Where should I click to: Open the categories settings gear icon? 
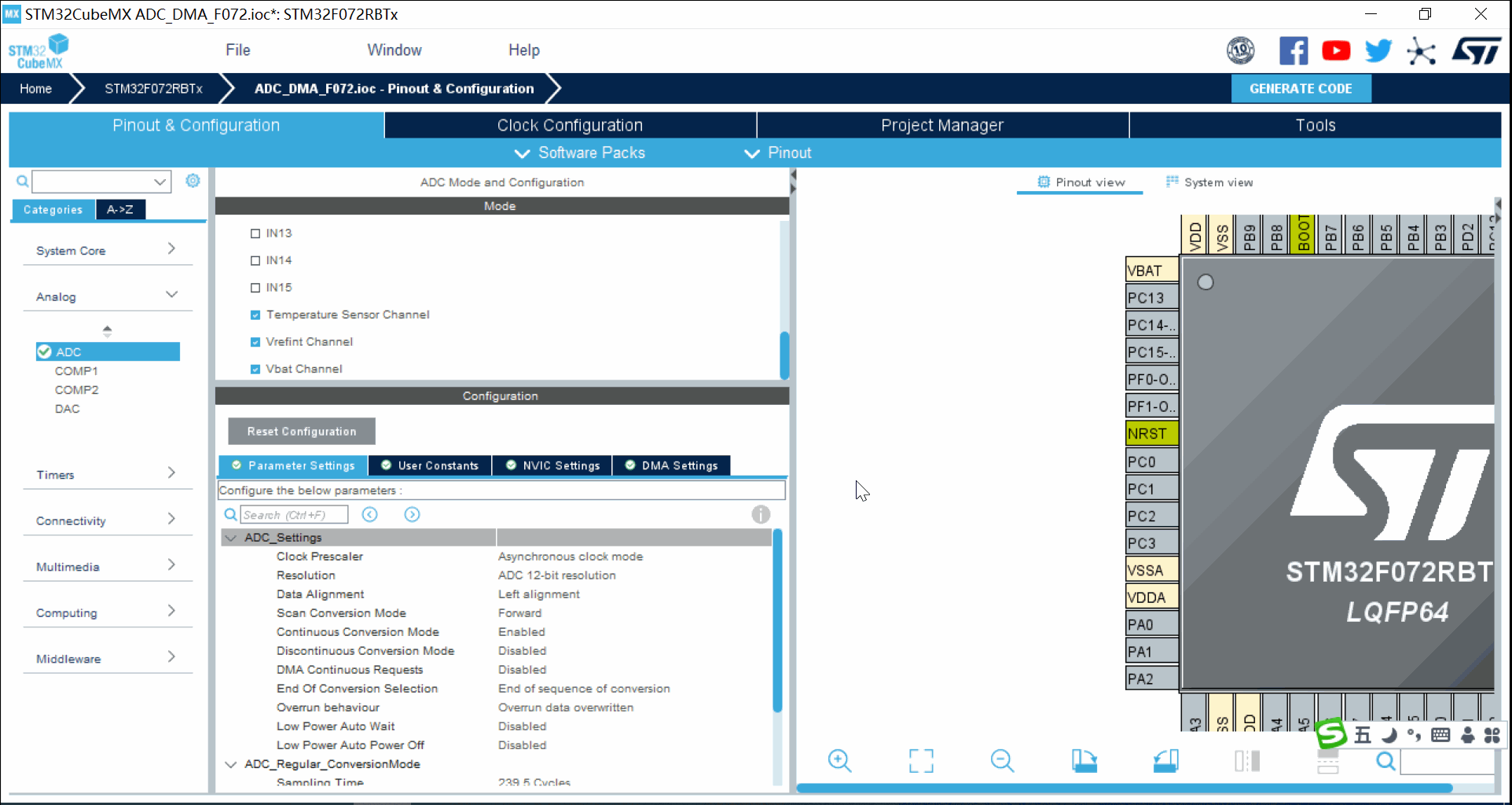coord(193,181)
